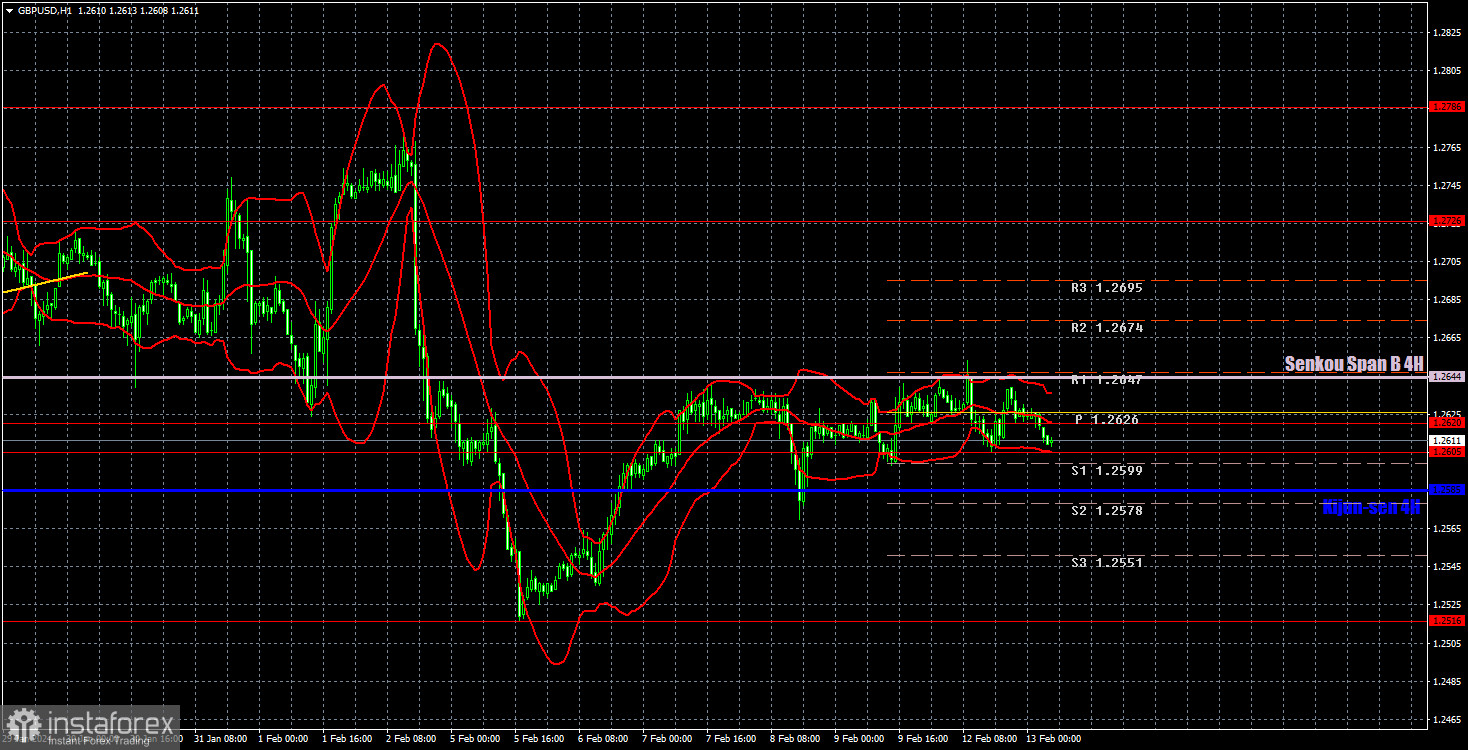Click the 1 Feb 16:00 time label
The image size is (1468, 750).
point(346,739)
